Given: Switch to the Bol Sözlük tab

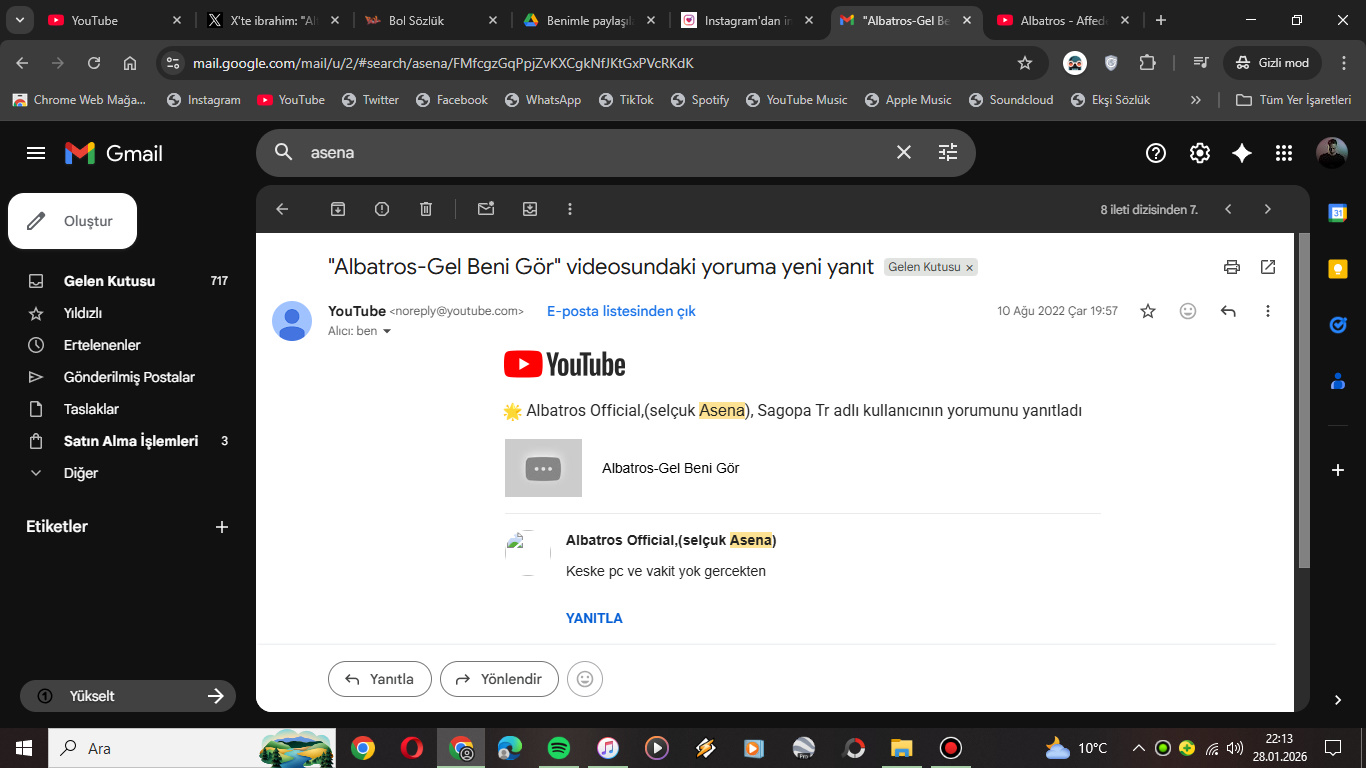Looking at the screenshot, I should pyautogui.click(x=430, y=20).
